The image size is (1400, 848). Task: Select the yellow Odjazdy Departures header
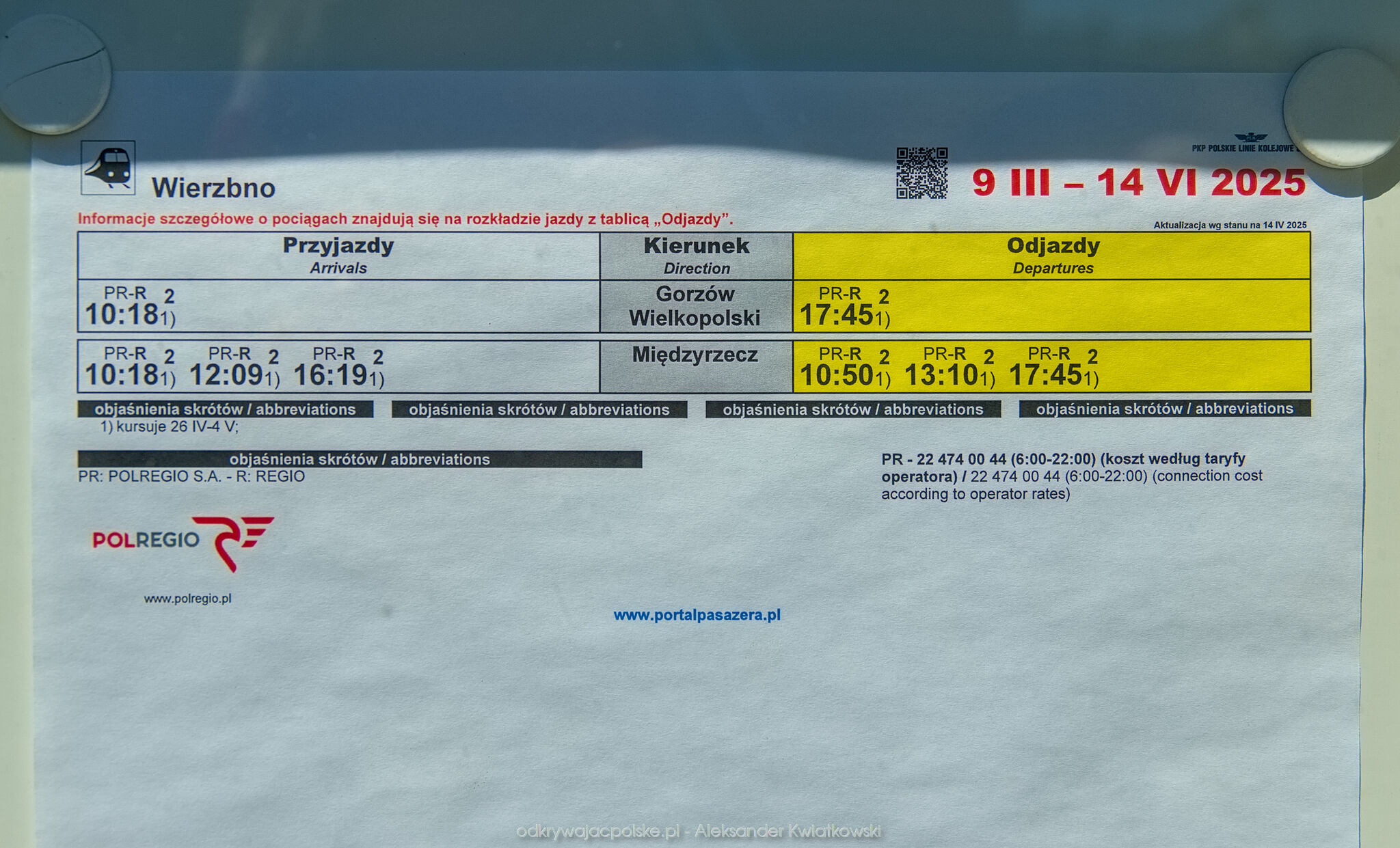click(x=1052, y=256)
